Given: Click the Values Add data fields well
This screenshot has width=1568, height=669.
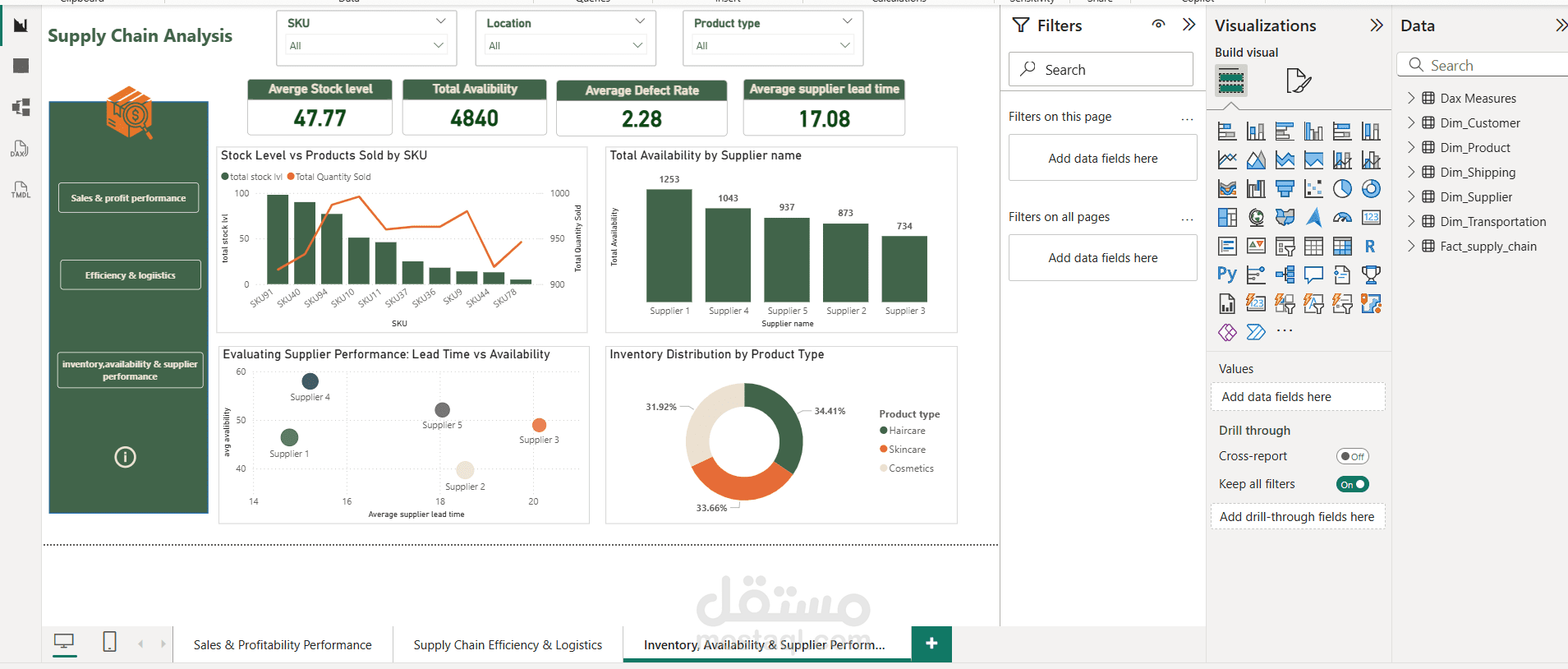Looking at the screenshot, I should pos(1298,397).
